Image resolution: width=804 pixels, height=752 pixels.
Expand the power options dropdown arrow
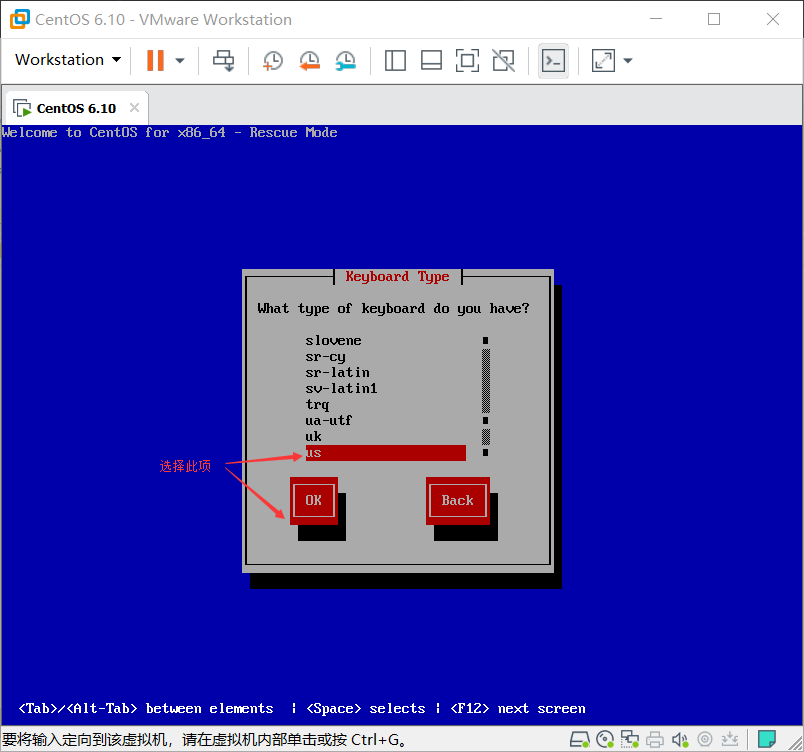coord(179,60)
